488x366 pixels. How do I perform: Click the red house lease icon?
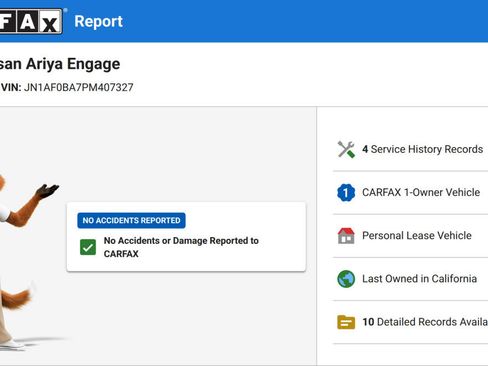point(346,236)
